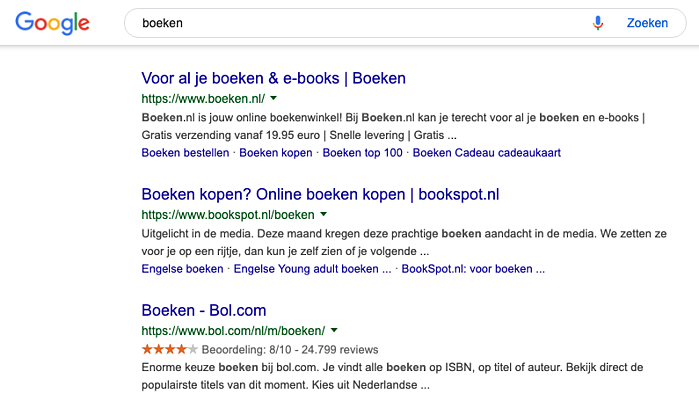Open the Boeken - Bol.com result
Viewport: 699px width, 401px height.
[204, 310]
